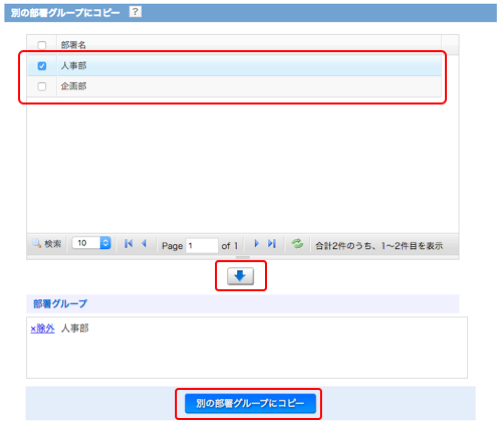Jump to last page of list
Screen dimensions: 500x424
(272, 244)
